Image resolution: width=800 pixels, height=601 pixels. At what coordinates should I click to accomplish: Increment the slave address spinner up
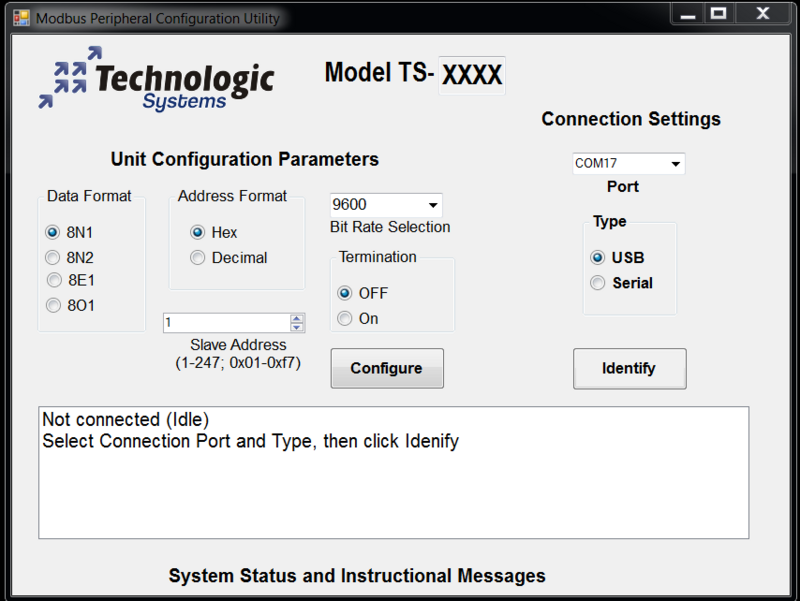pyautogui.click(x=296, y=318)
